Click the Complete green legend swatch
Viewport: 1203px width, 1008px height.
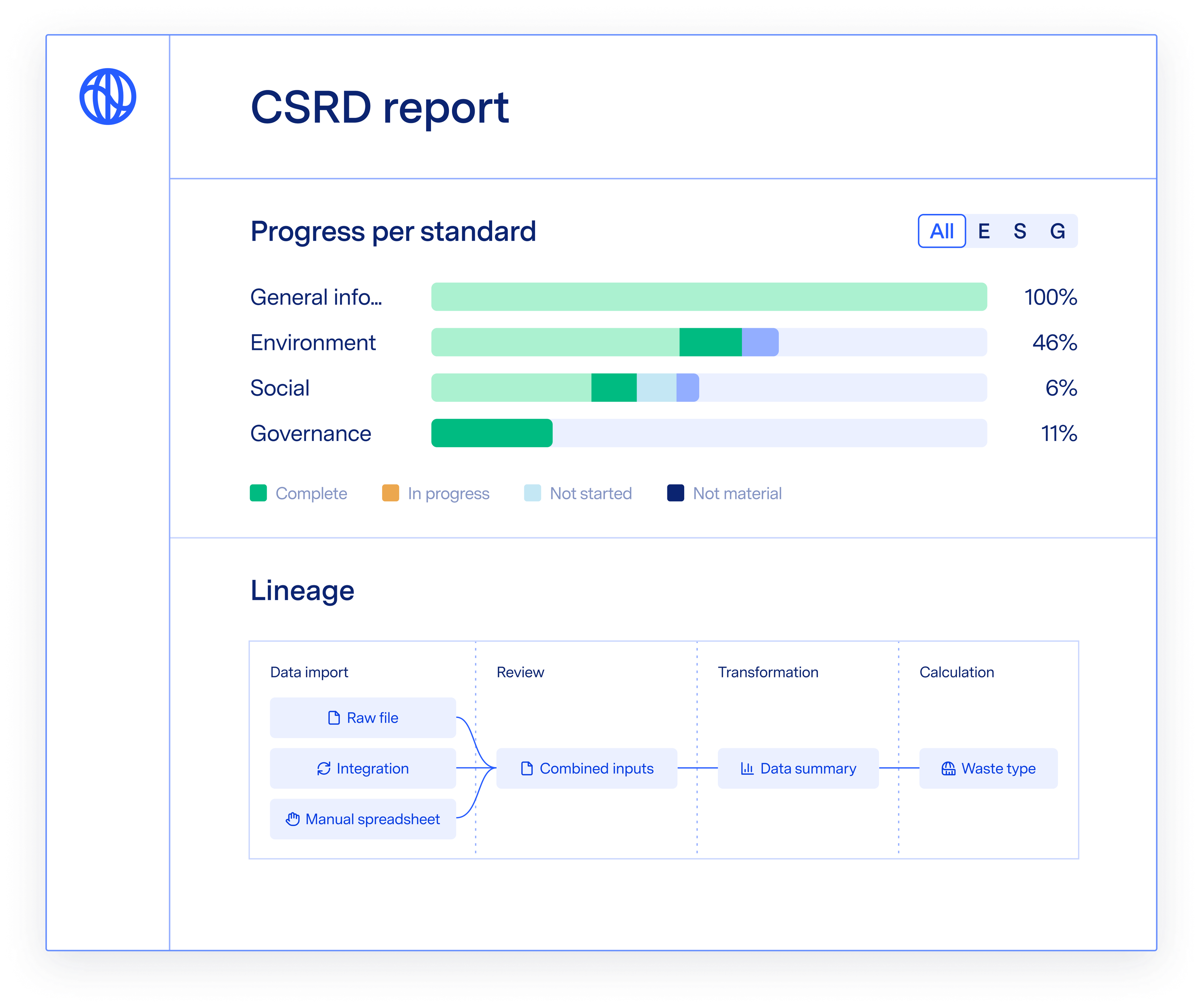(258, 493)
